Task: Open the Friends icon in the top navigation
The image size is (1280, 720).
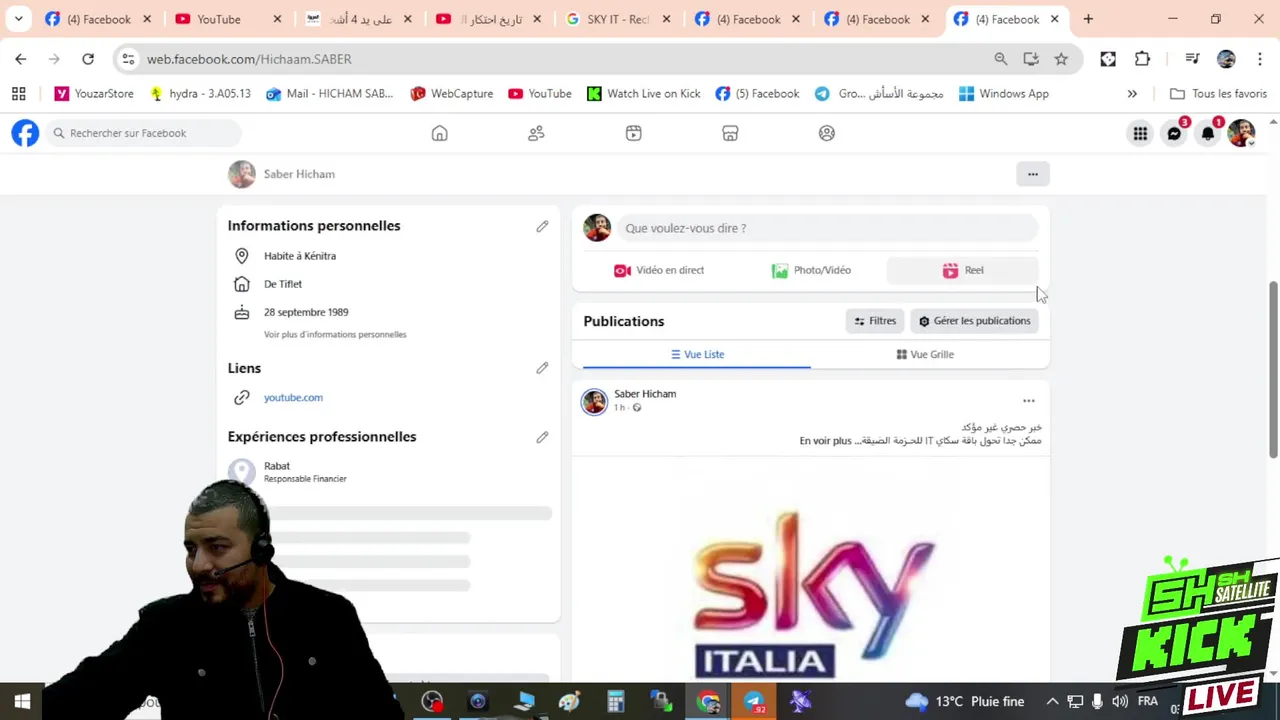Action: click(536, 133)
